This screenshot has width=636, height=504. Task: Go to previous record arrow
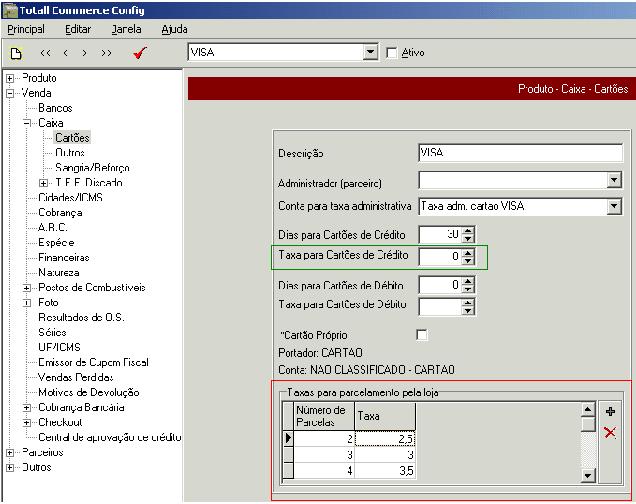[x=65, y=53]
